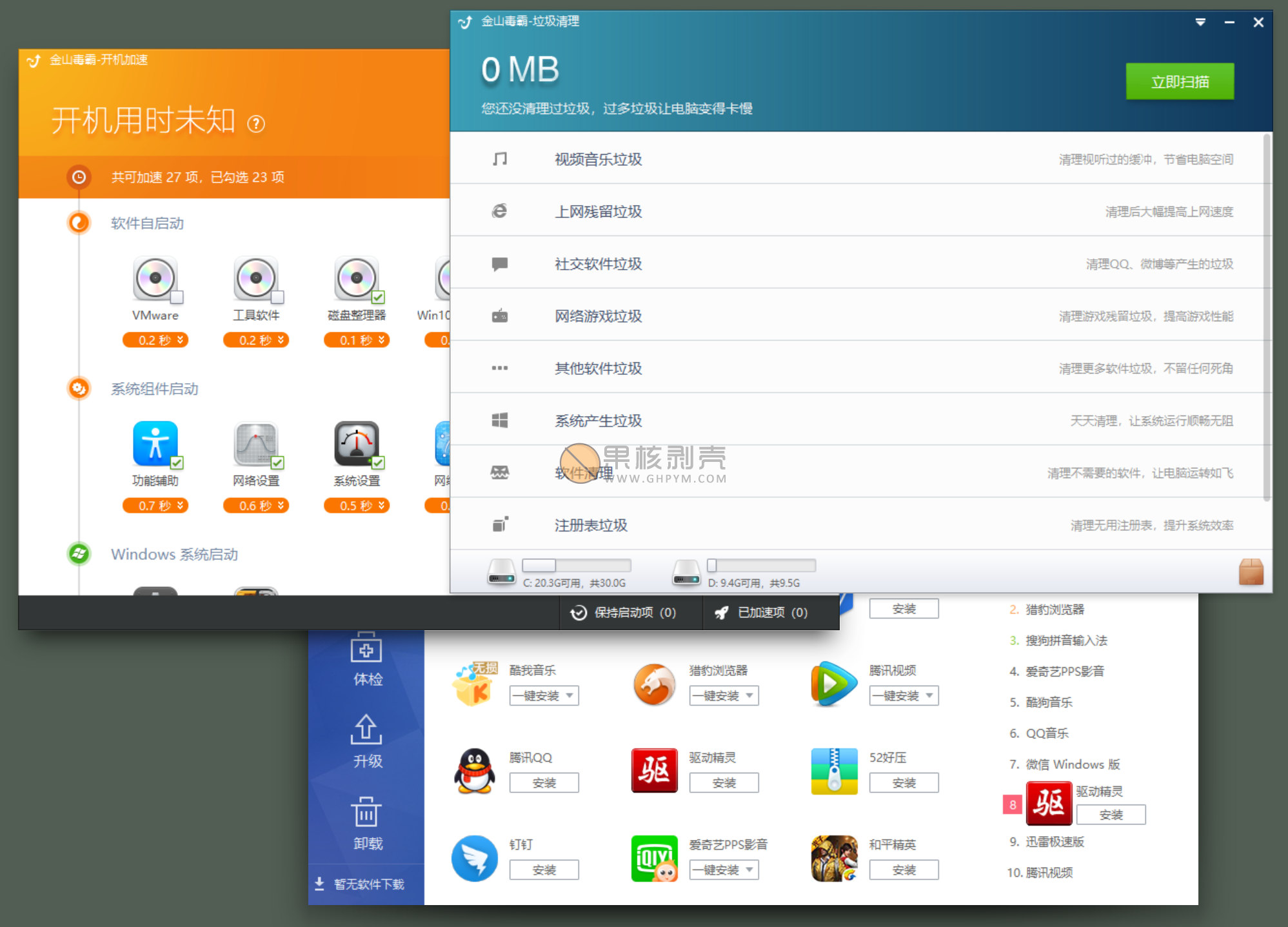Viewport: 1288px width, 927px height.
Task: Click the browser icon beside 上网残留垃圾
Action: coord(500,211)
